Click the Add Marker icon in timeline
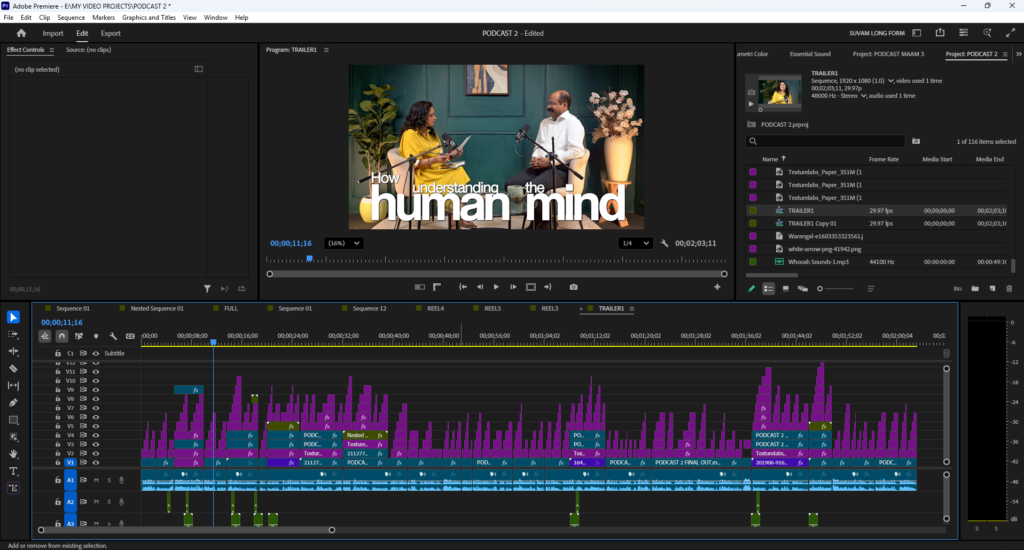1024x550 pixels. tap(96, 336)
